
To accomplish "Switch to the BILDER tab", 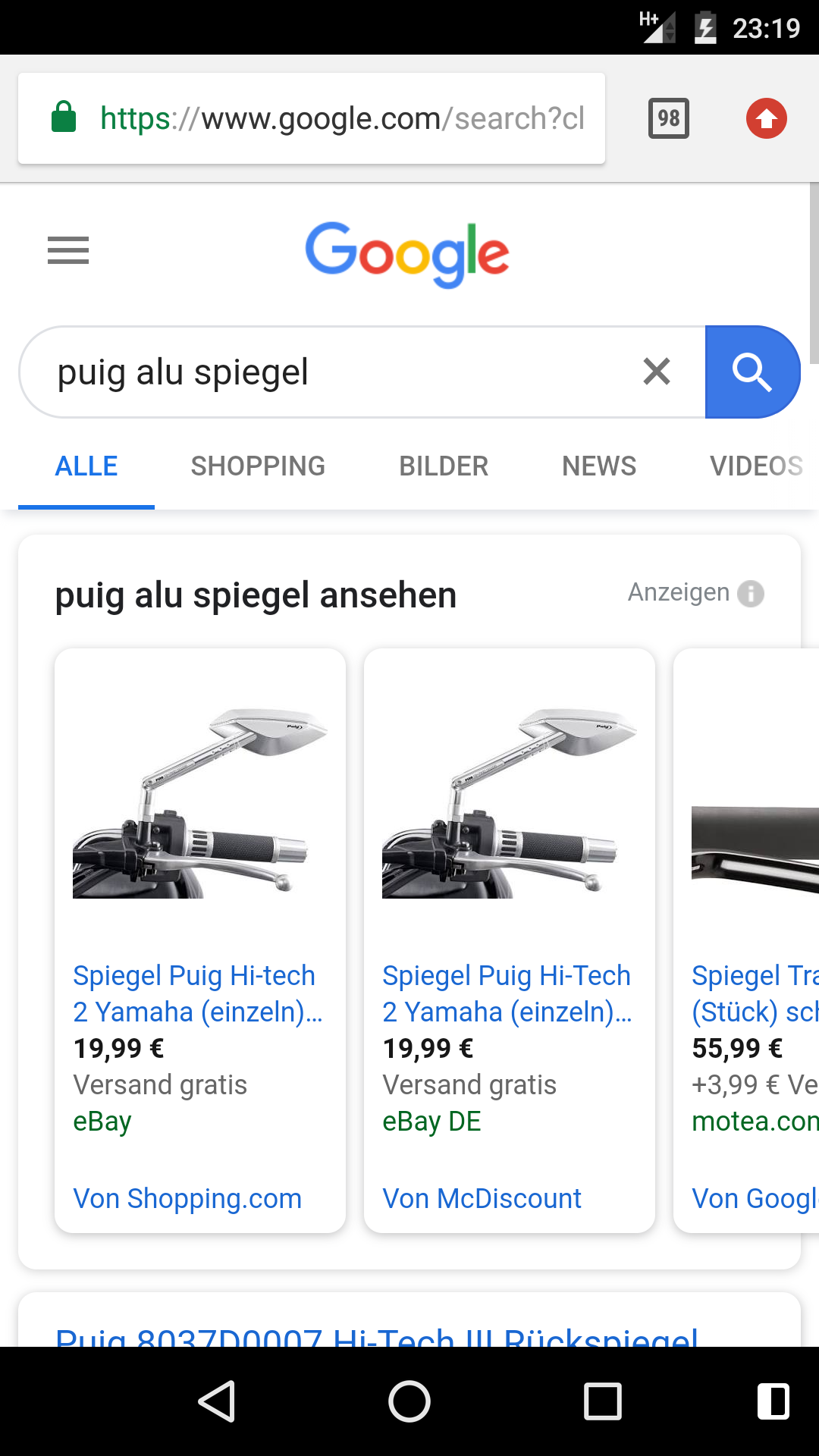I will [x=444, y=466].
